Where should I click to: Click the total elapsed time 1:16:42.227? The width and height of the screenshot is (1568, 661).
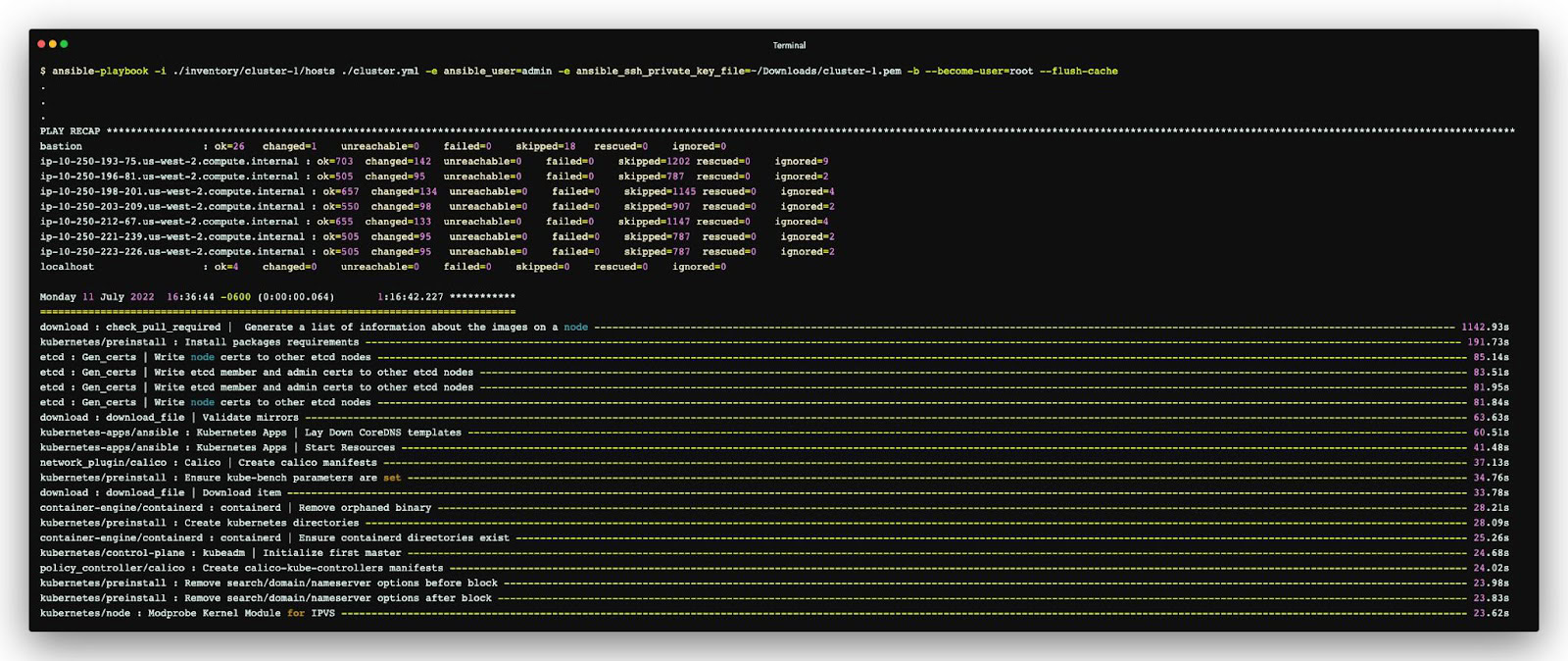[411, 297]
